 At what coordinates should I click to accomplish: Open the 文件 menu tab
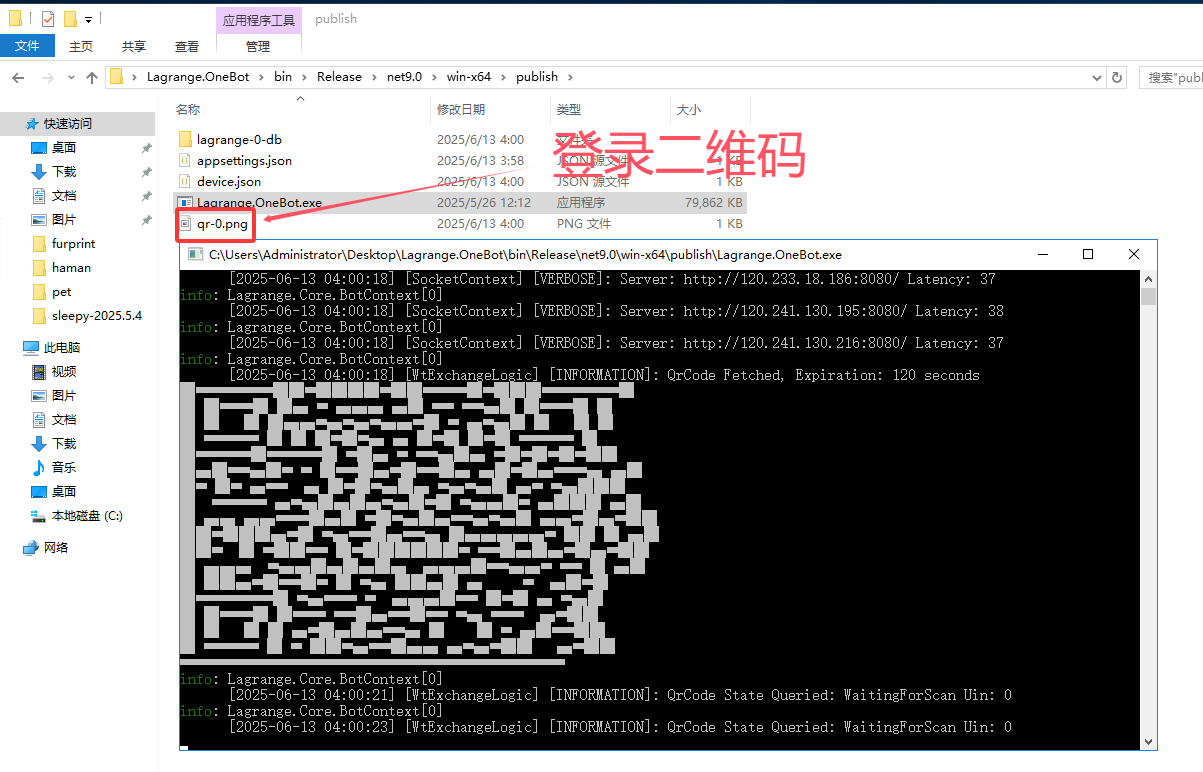pyautogui.click(x=27, y=46)
